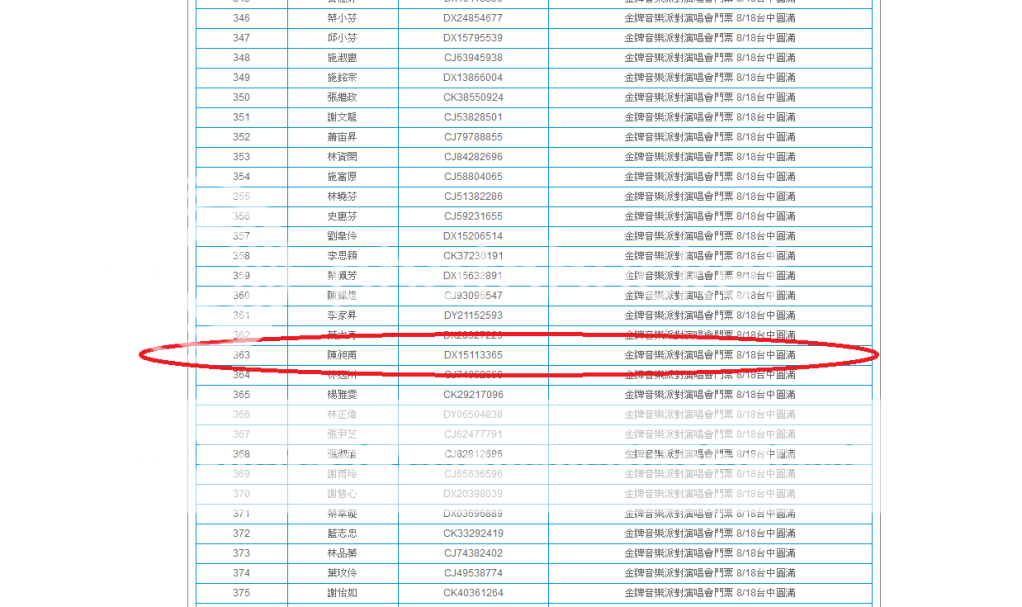Click code DX13866004 in row 349
Screen dimensions: 1022x607
473,78
